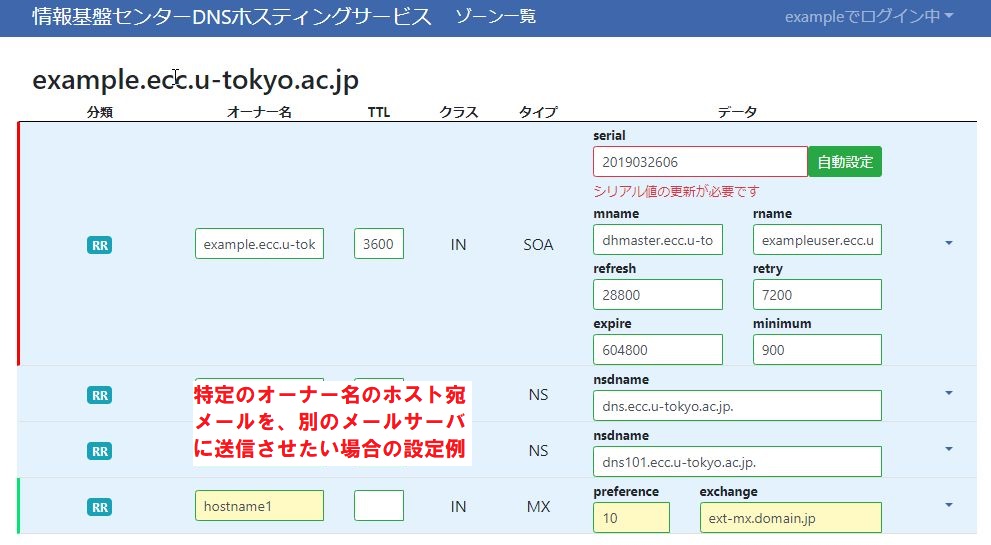Image resolution: width=991 pixels, height=545 pixels.
Task: Click the minimum field with 900
Action: [x=817, y=350]
